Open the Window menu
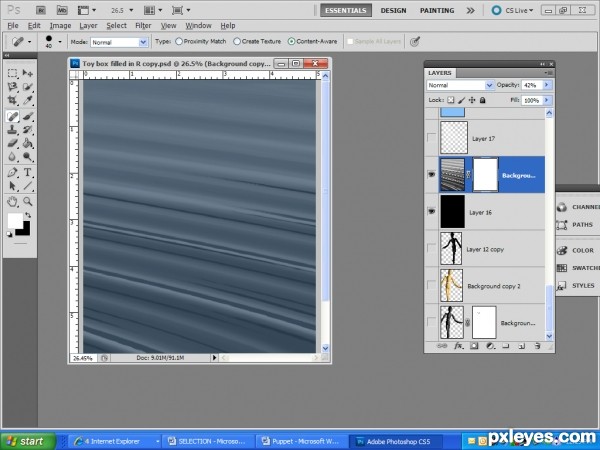Screen dimensions: 600x450 (x=198, y=26)
